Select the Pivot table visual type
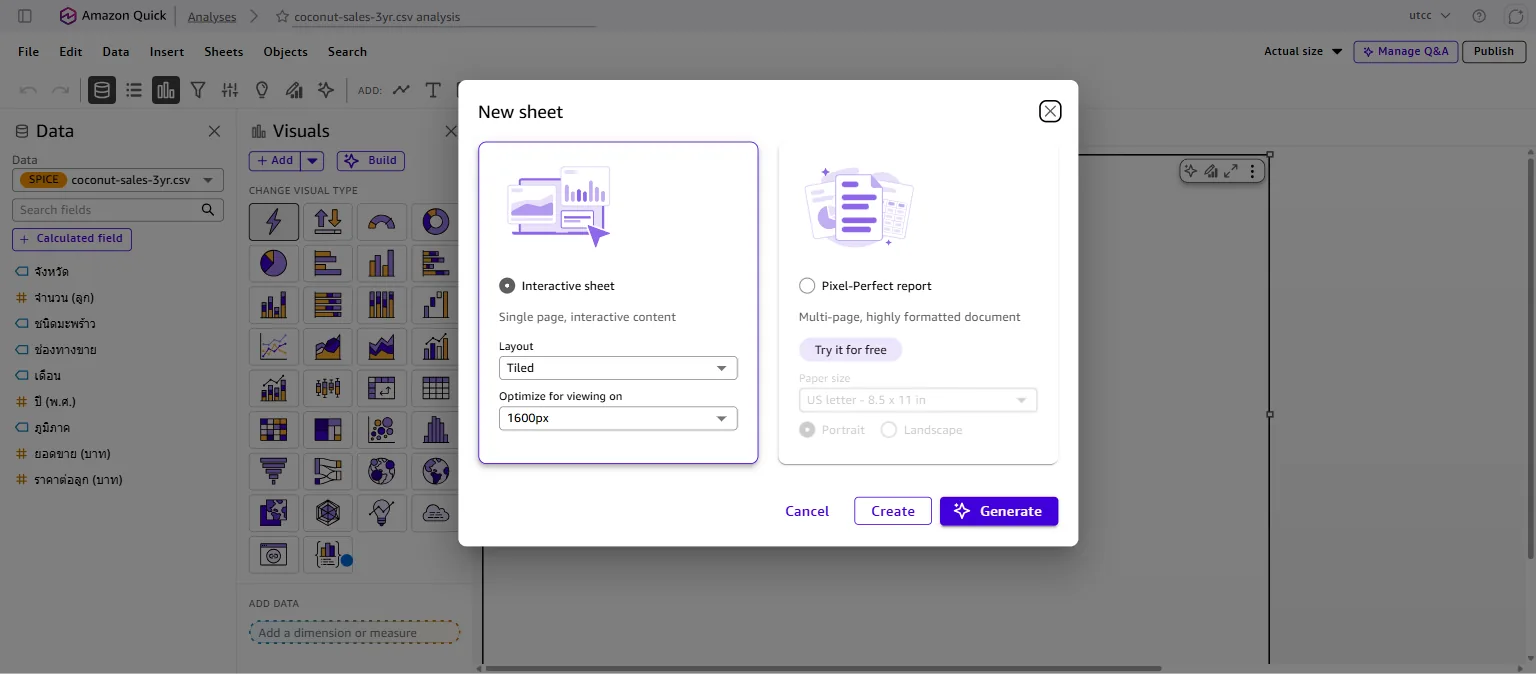The height and width of the screenshot is (674, 1536). point(382,388)
